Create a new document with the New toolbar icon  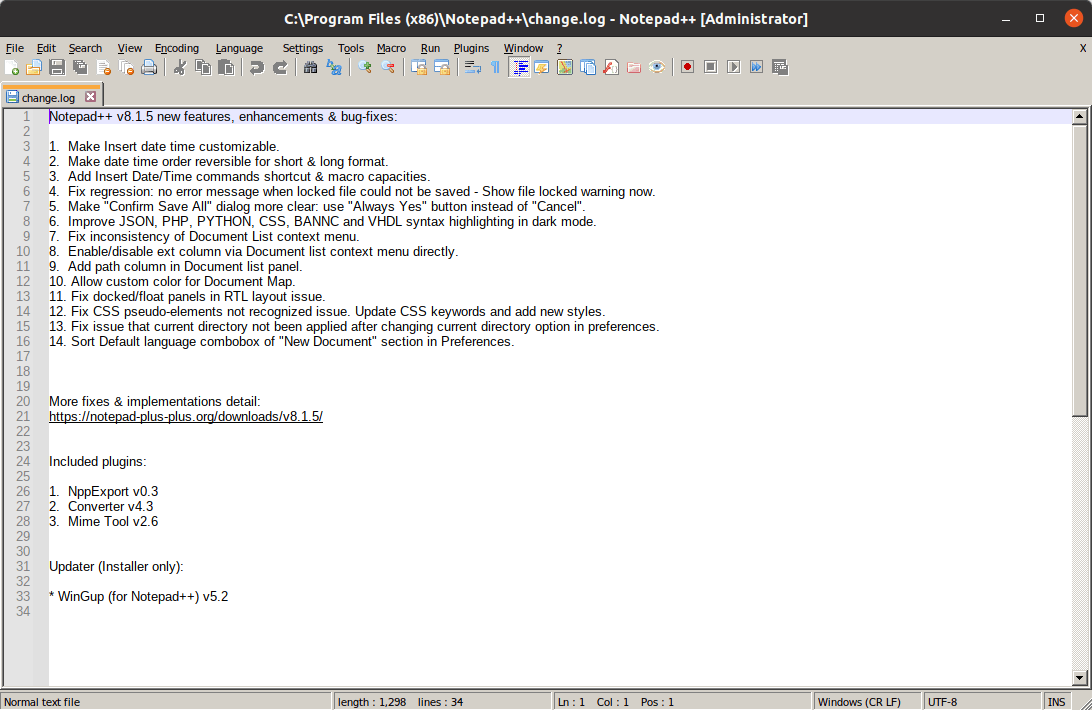pos(12,68)
